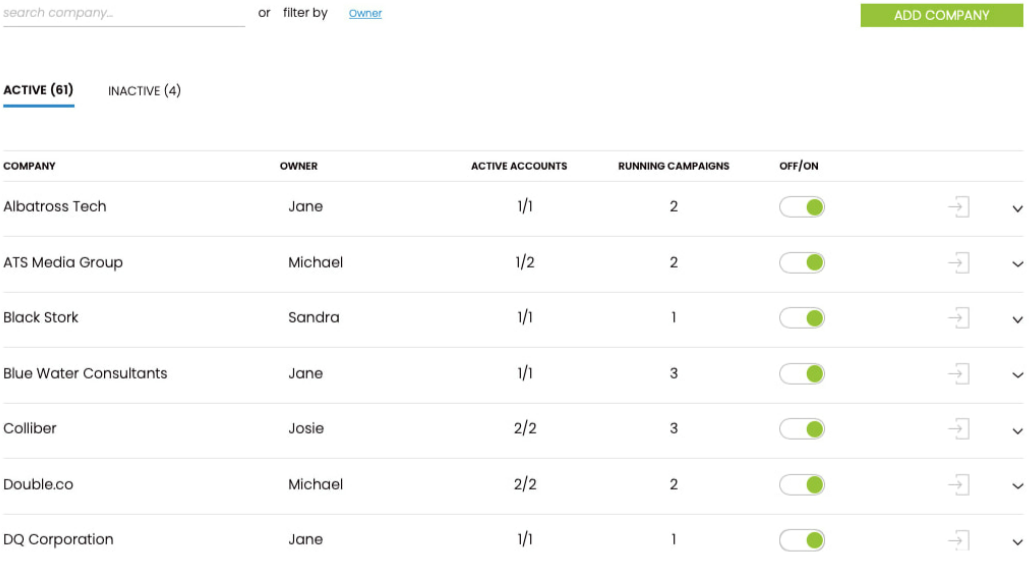Click login icon for DQ Corporation
Image resolution: width=1032 pixels, height=562 pixels.
point(958,540)
